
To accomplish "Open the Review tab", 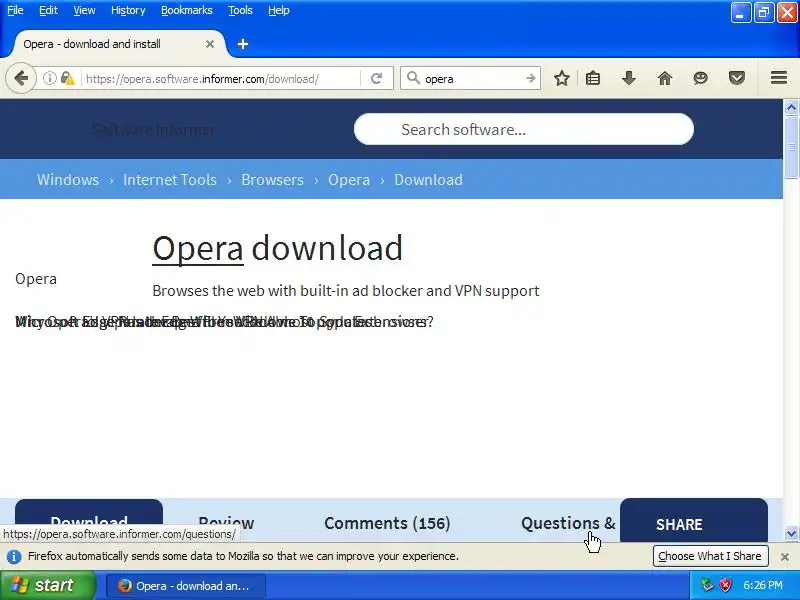I will [226, 523].
